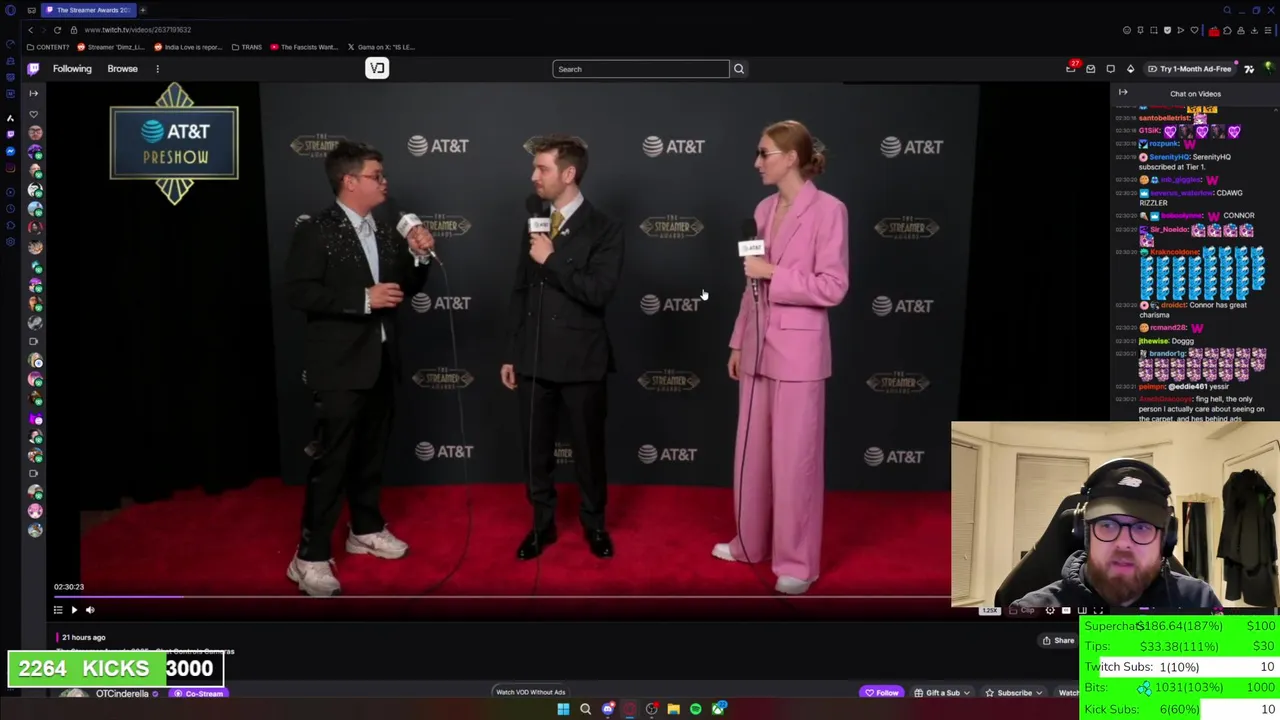Open File Explorer from taskbar
This screenshot has width=1280, height=720.
coord(673,709)
